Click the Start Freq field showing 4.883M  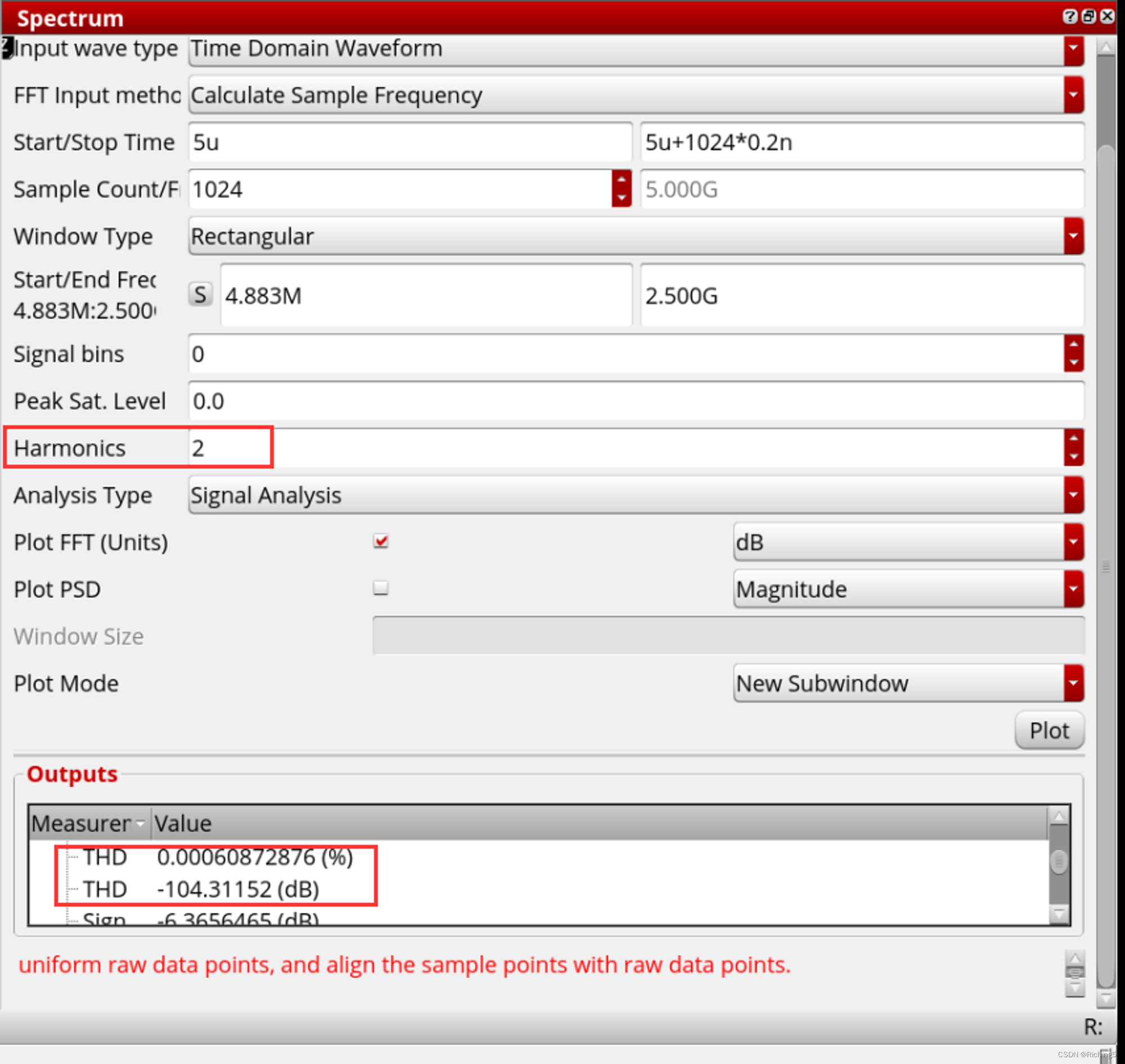(426, 295)
